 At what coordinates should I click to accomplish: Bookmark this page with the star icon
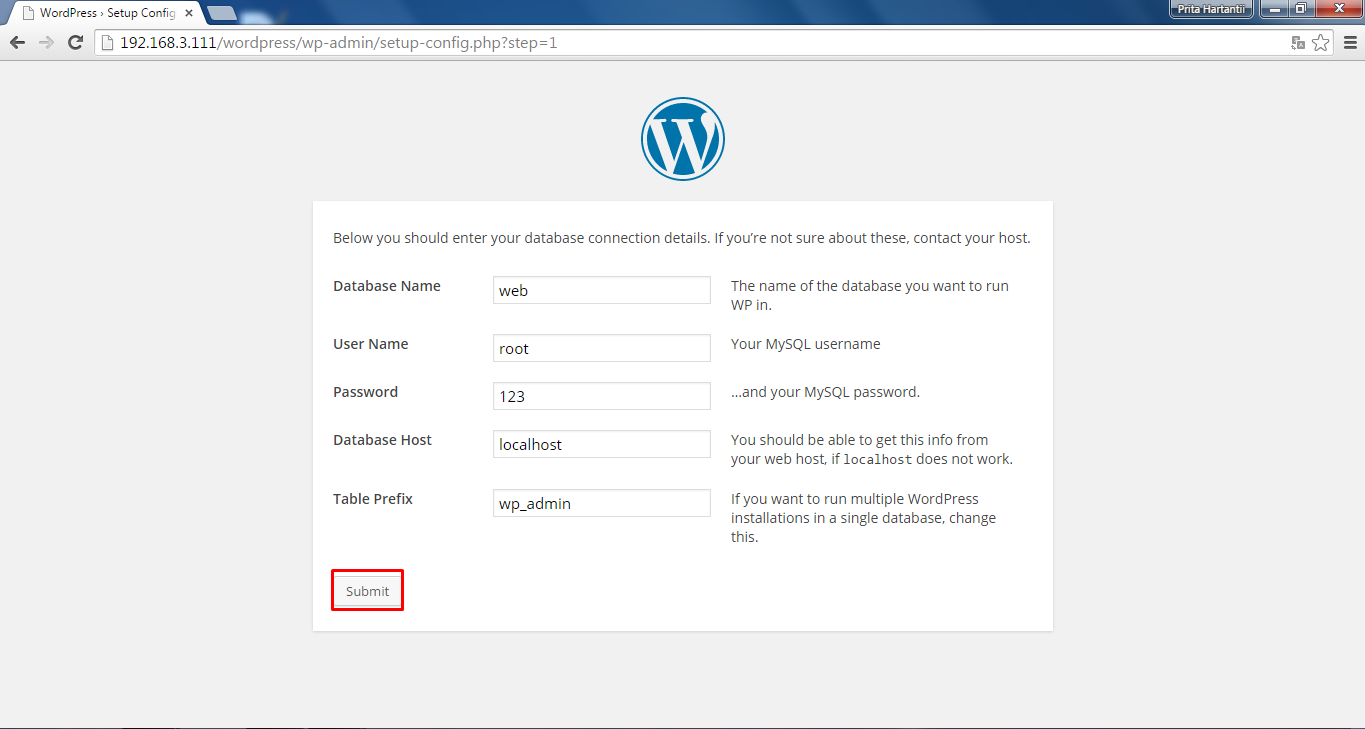coord(1321,42)
